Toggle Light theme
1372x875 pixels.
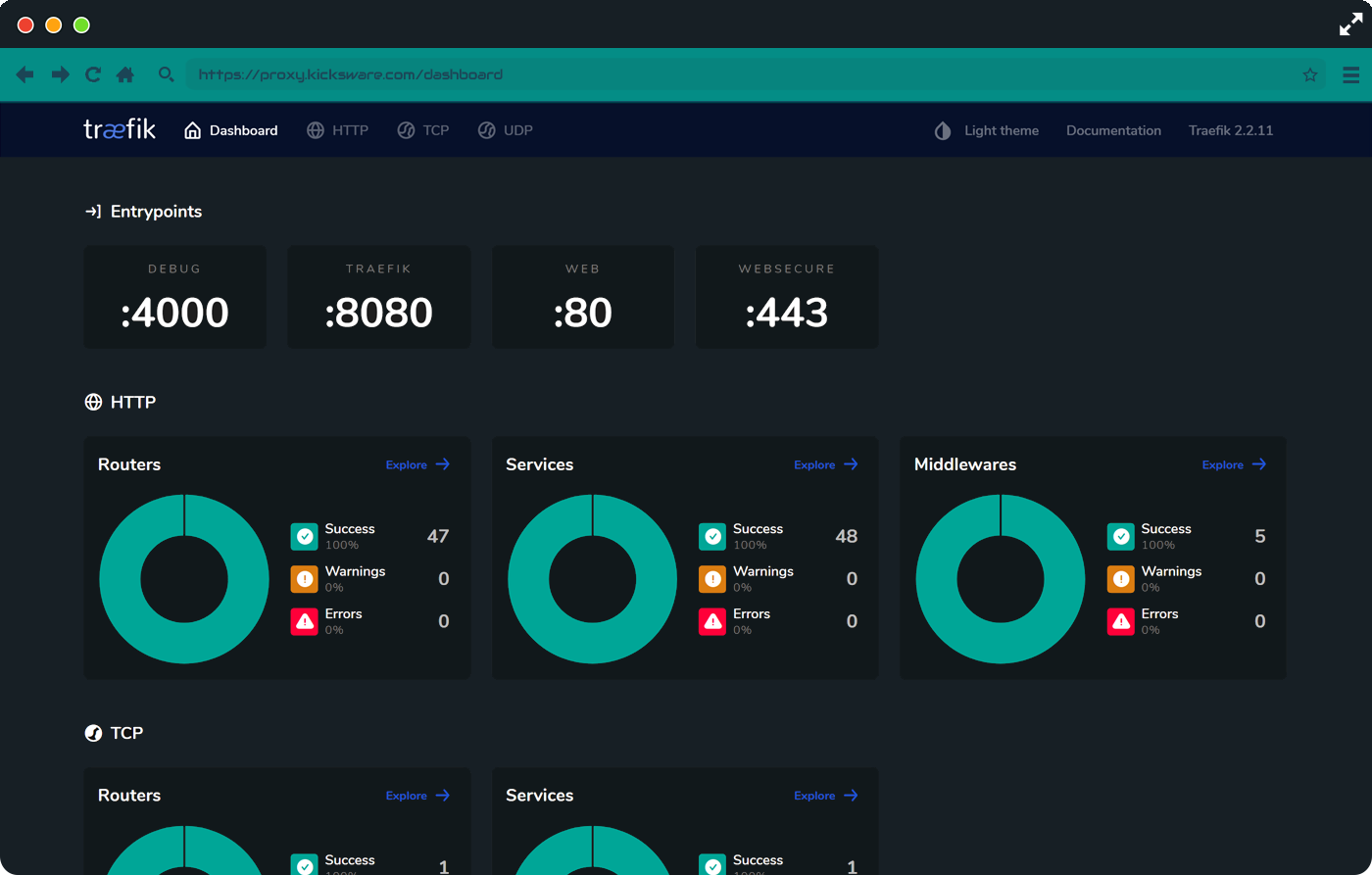[x=986, y=130]
